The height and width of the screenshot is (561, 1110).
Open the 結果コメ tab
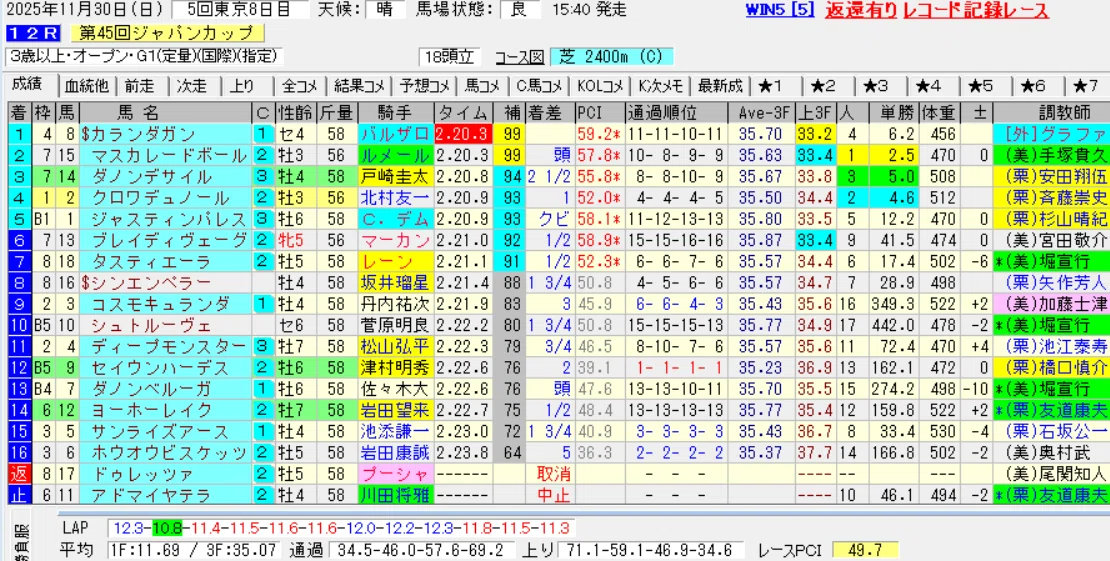359,86
